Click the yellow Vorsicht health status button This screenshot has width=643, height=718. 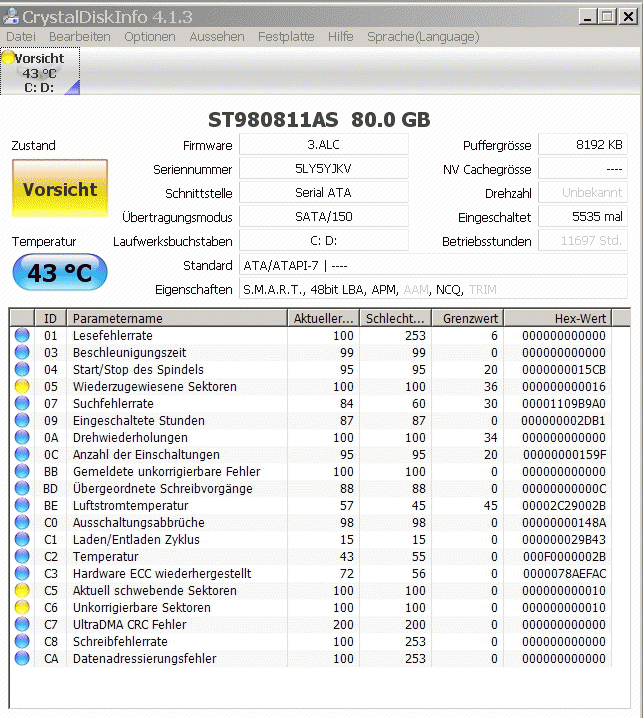click(x=60, y=188)
